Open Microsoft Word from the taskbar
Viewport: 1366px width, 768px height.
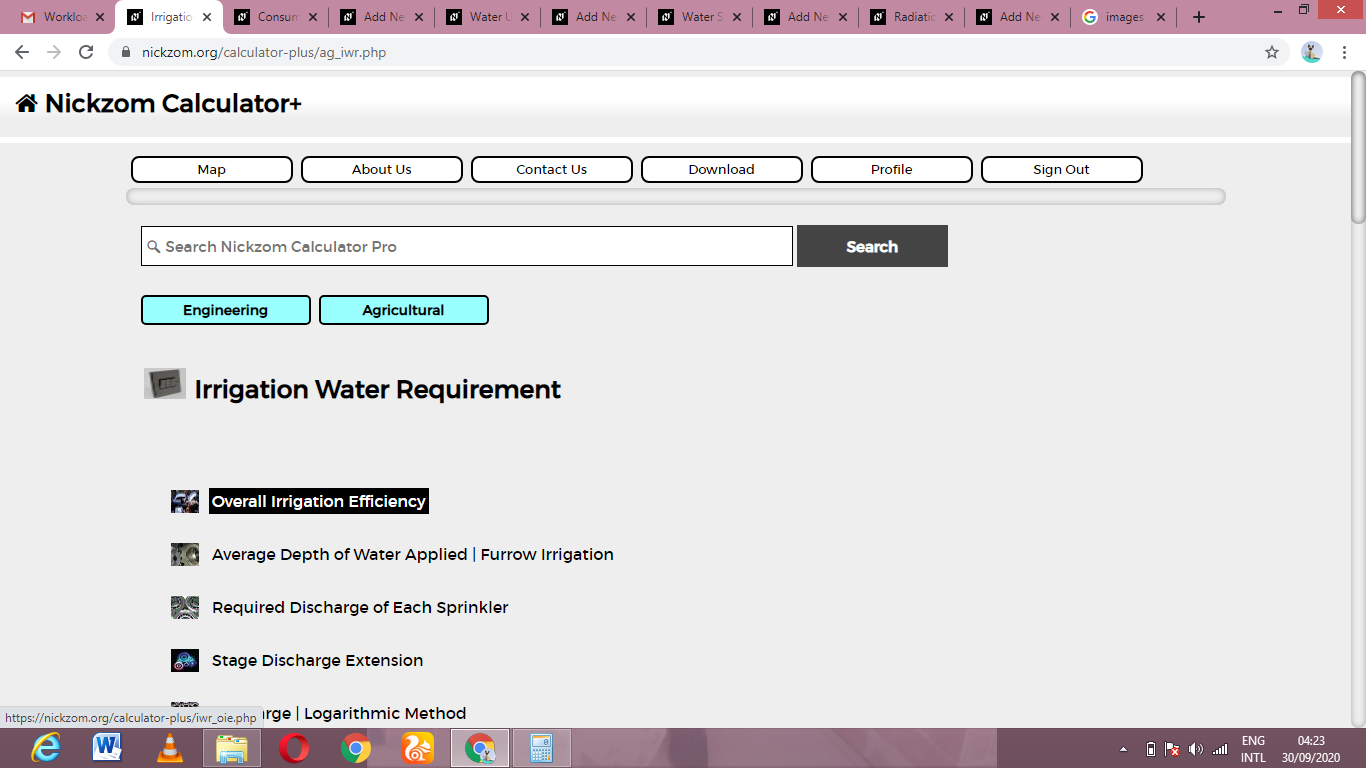[x=107, y=748]
